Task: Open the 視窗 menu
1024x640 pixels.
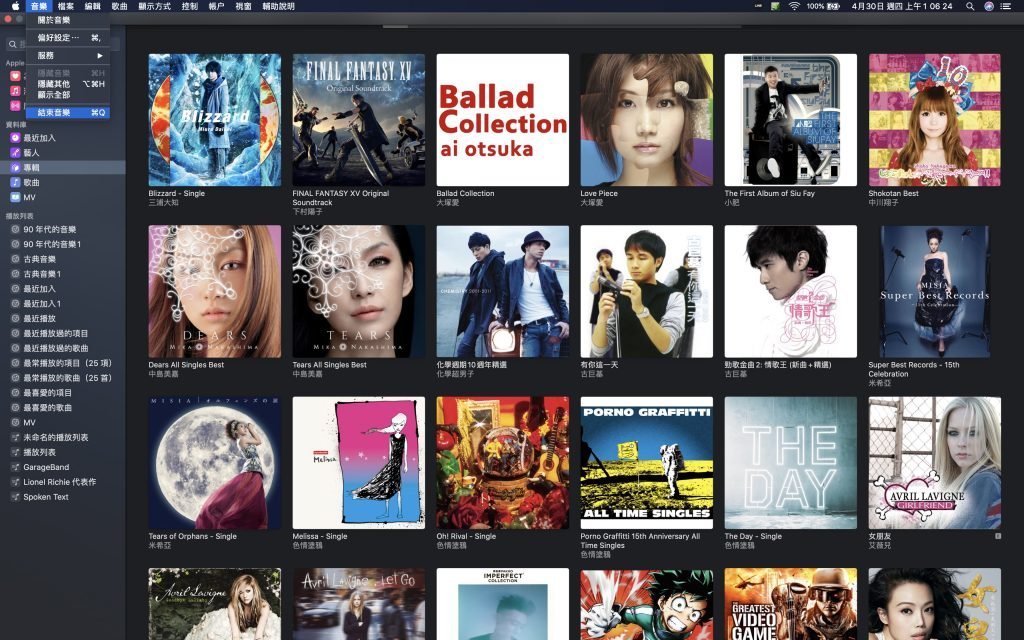Action: tap(243, 6)
